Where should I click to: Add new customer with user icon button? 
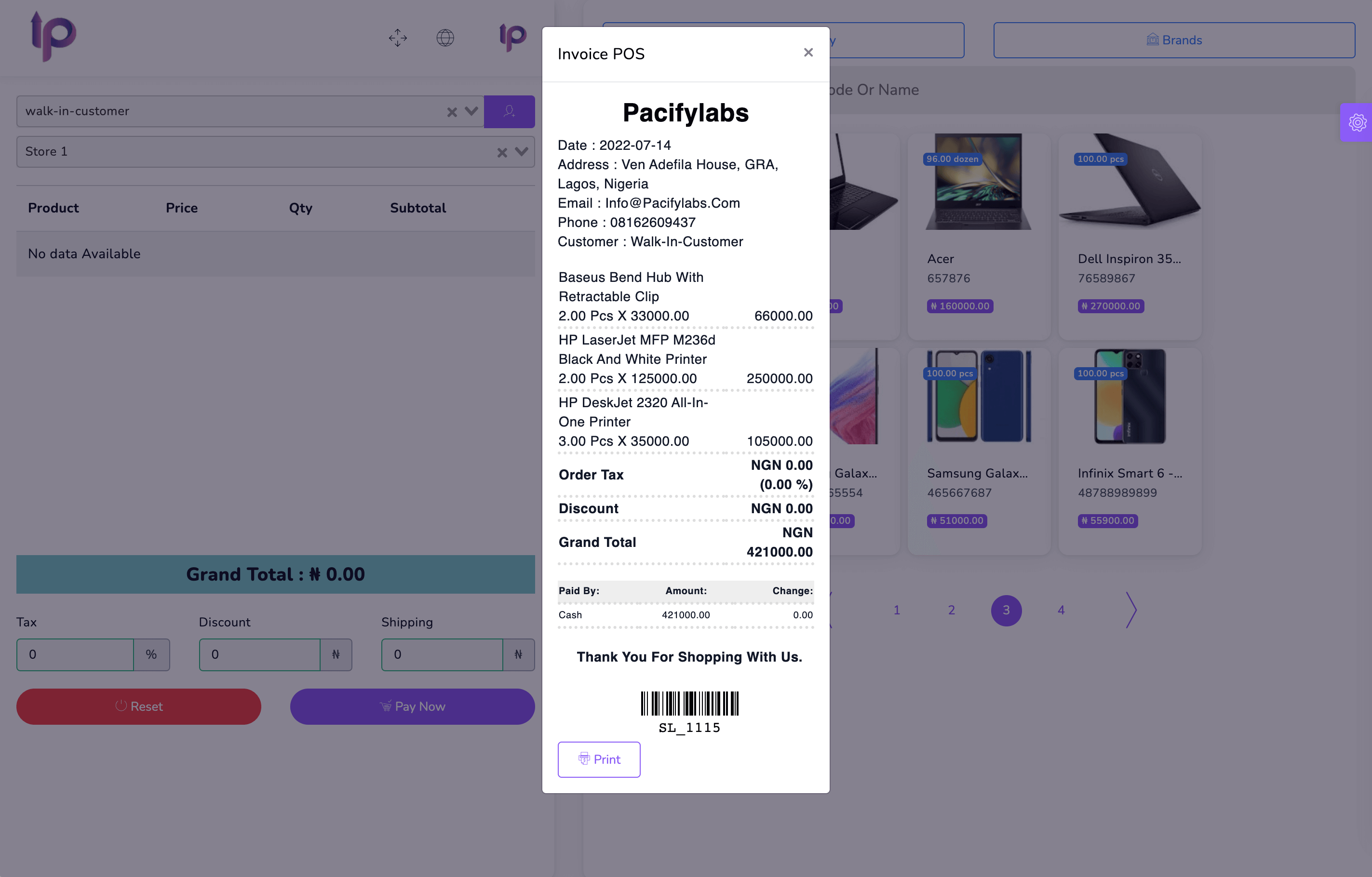coord(509,111)
